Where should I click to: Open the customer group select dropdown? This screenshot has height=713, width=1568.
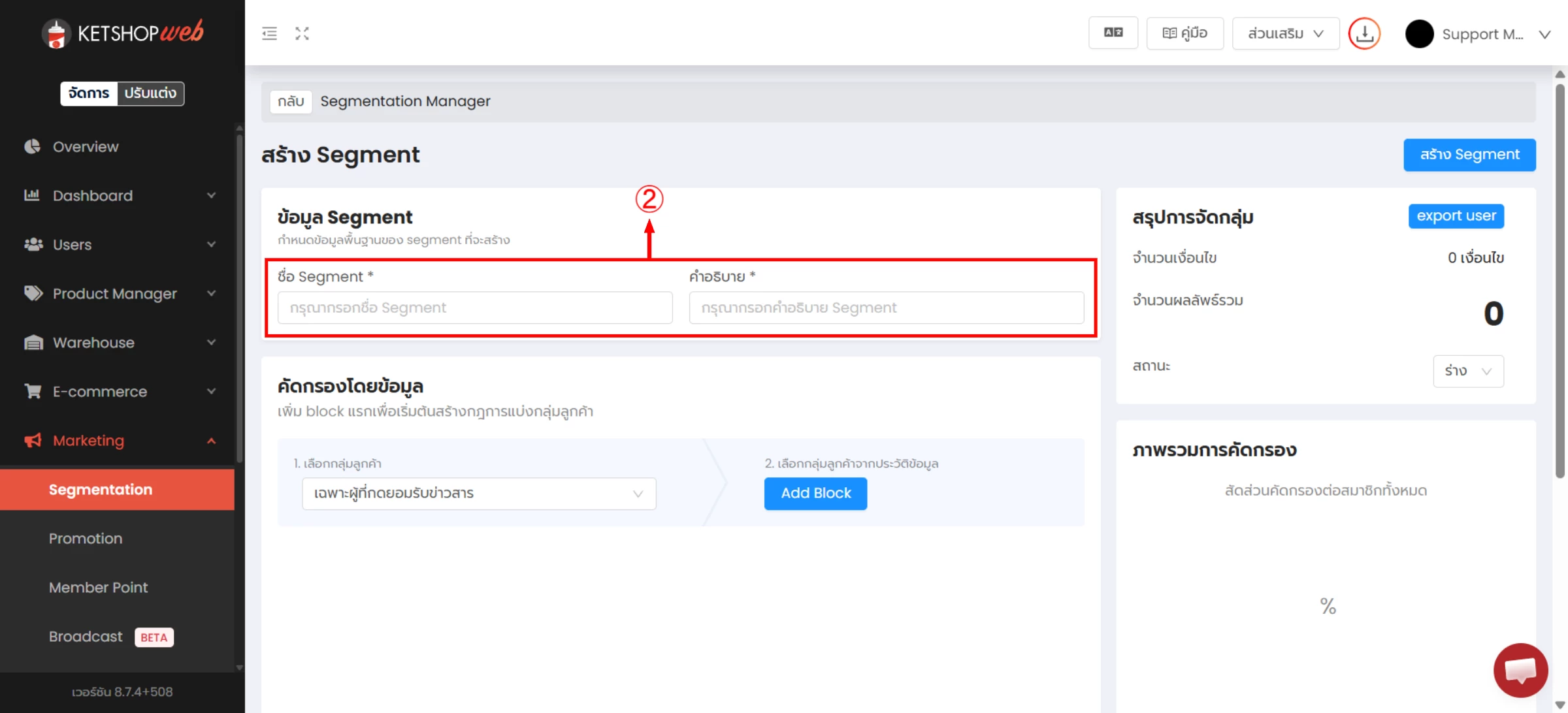tap(478, 494)
